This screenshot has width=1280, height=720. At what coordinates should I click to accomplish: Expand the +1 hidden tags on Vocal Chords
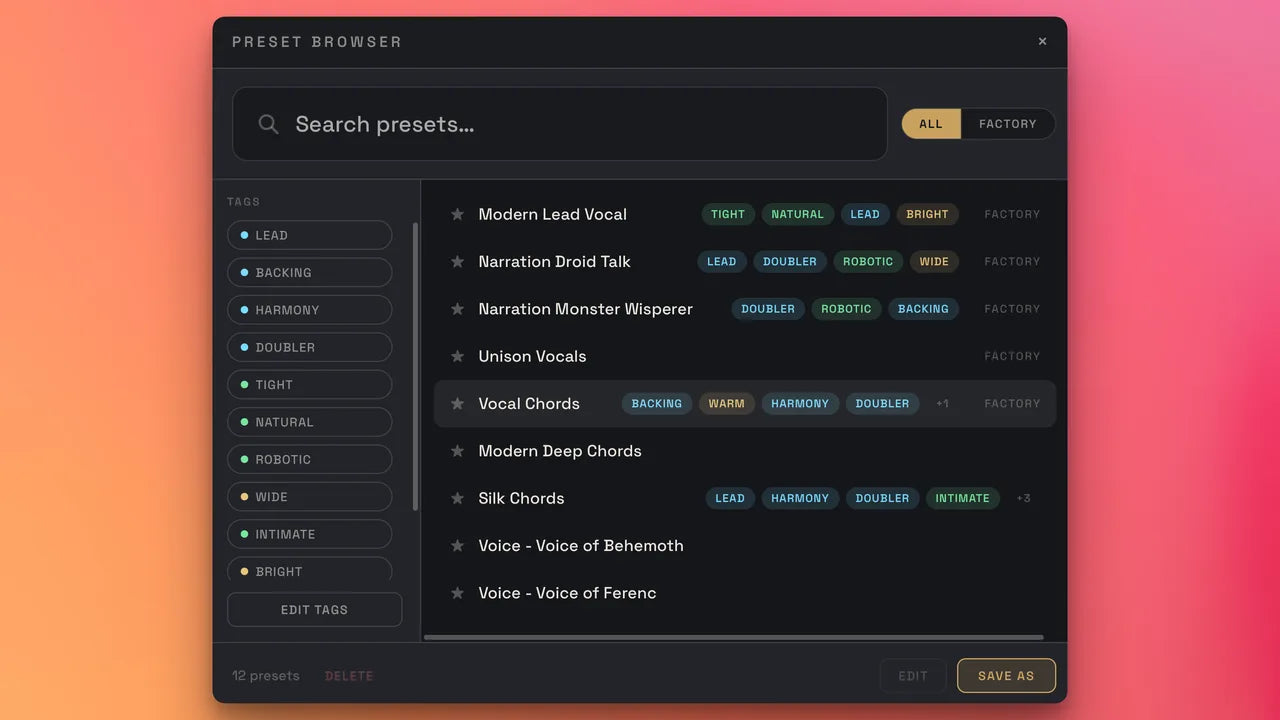click(x=942, y=403)
